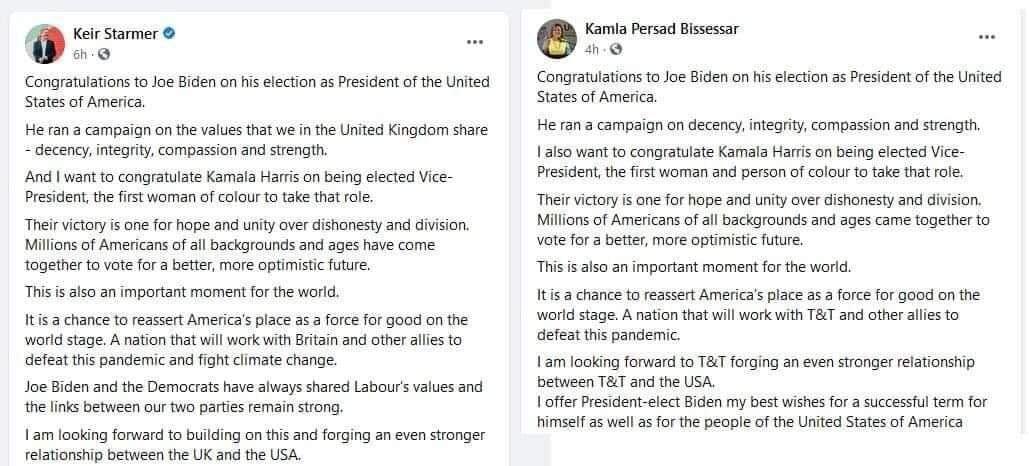The height and width of the screenshot is (466, 1029).
Task: Select the paragraph about values the United Kingdom shares
Action: pyautogui.click(x=256, y=140)
